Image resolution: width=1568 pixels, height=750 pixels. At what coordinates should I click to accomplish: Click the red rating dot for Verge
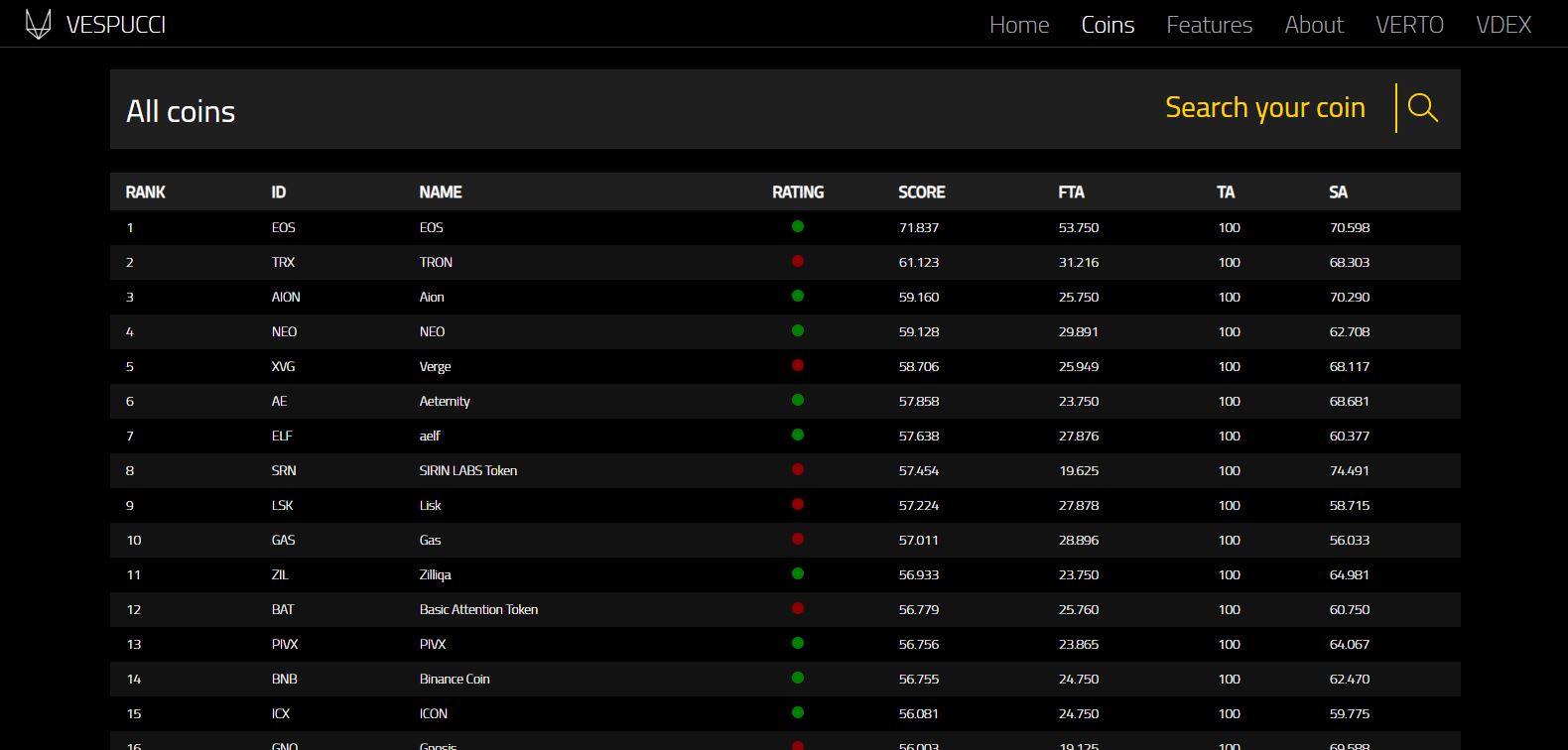(x=798, y=365)
